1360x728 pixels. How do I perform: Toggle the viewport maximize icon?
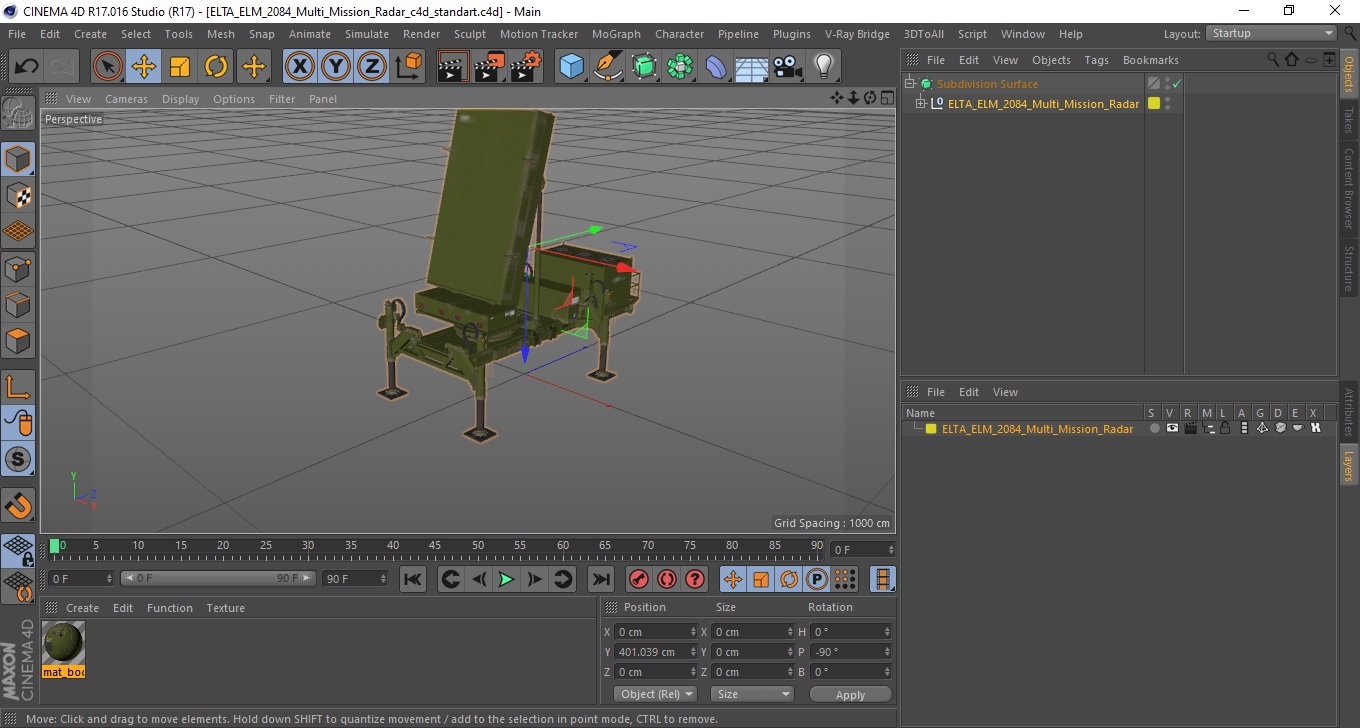[887, 98]
